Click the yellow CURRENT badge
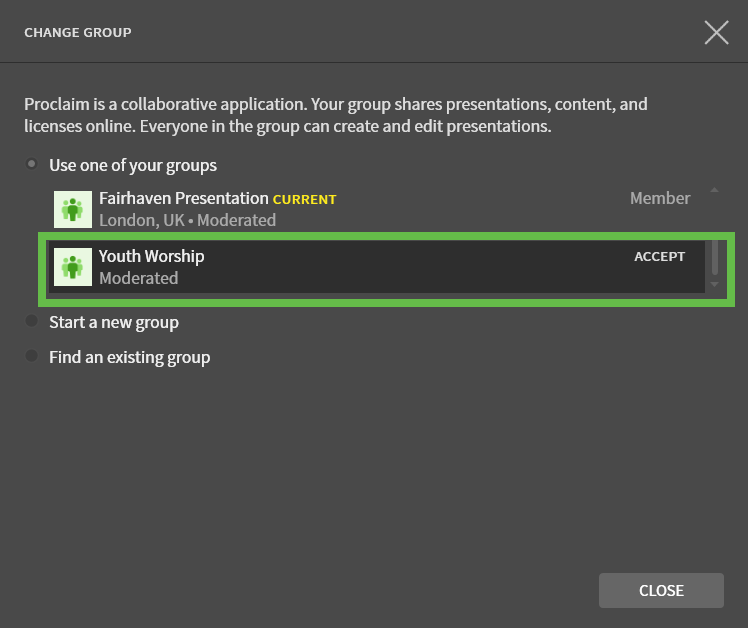 pos(304,199)
